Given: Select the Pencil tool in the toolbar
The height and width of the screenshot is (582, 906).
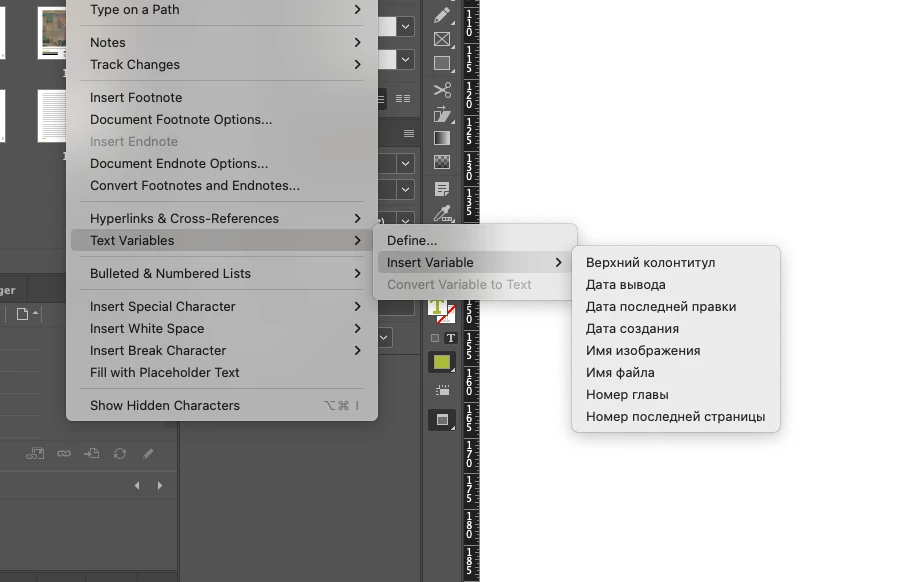Looking at the screenshot, I should (x=442, y=15).
